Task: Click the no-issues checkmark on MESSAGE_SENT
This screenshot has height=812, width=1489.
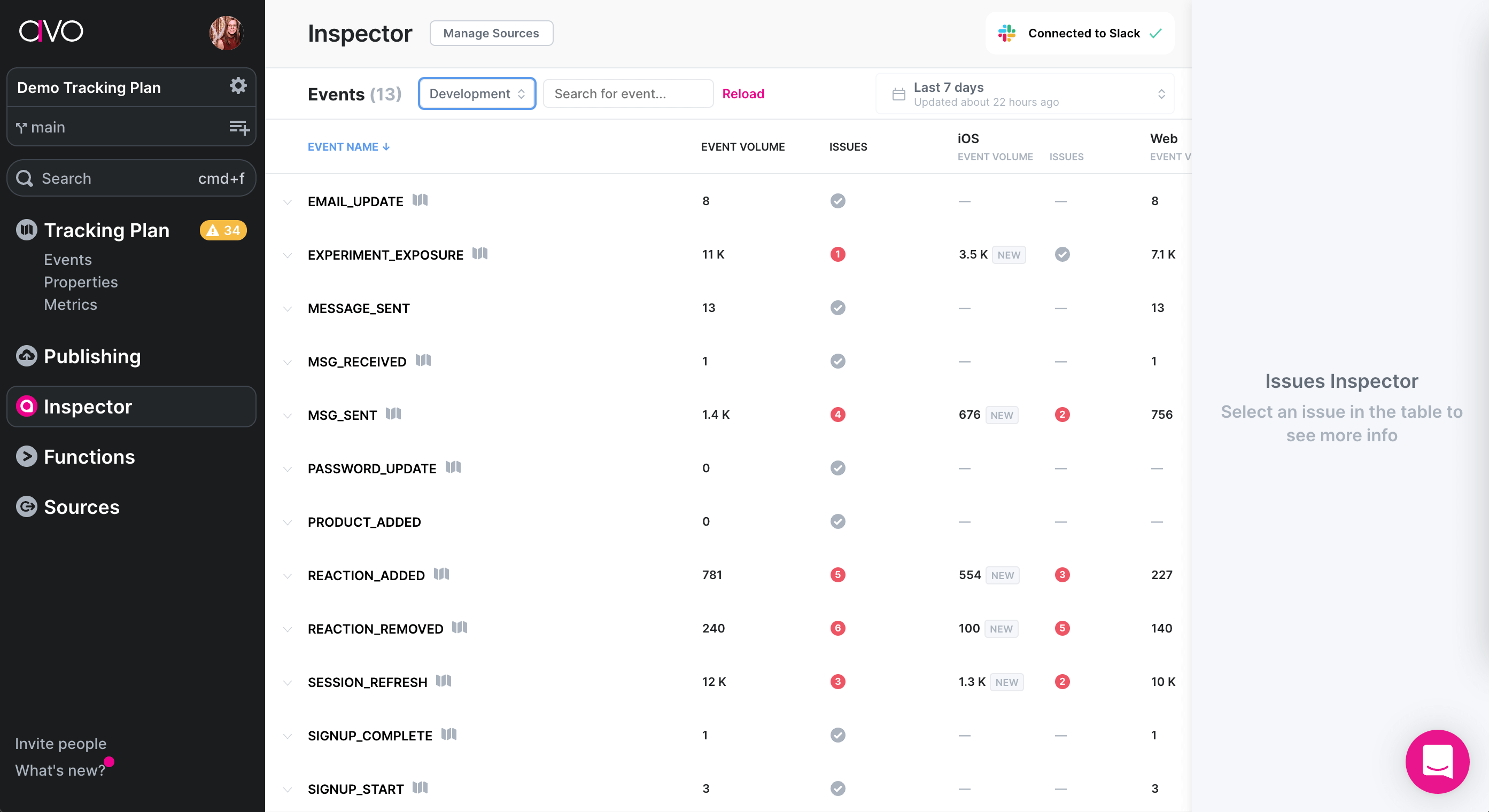Action: [x=837, y=308]
